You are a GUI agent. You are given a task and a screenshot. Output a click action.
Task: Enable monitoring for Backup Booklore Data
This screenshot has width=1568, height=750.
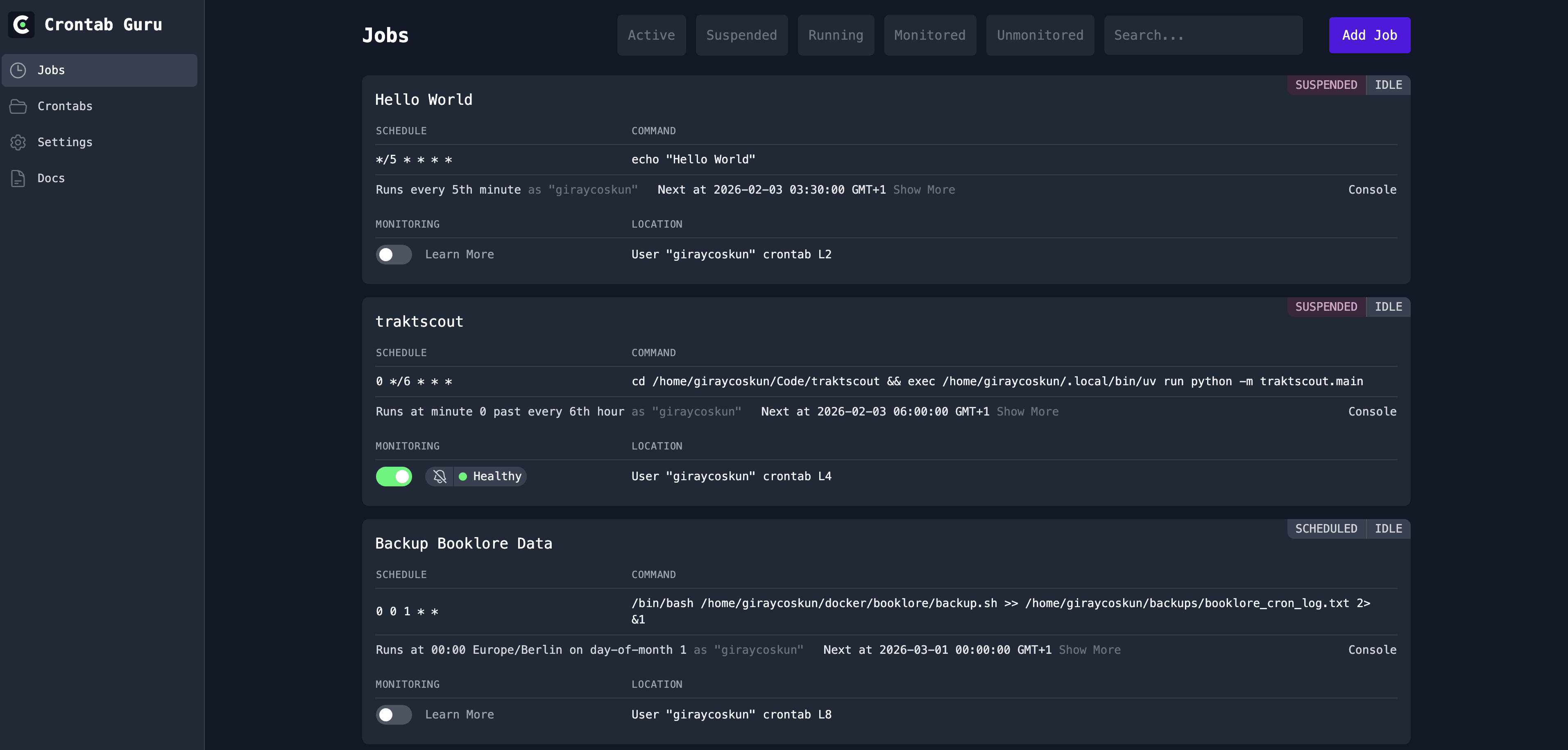coord(394,715)
